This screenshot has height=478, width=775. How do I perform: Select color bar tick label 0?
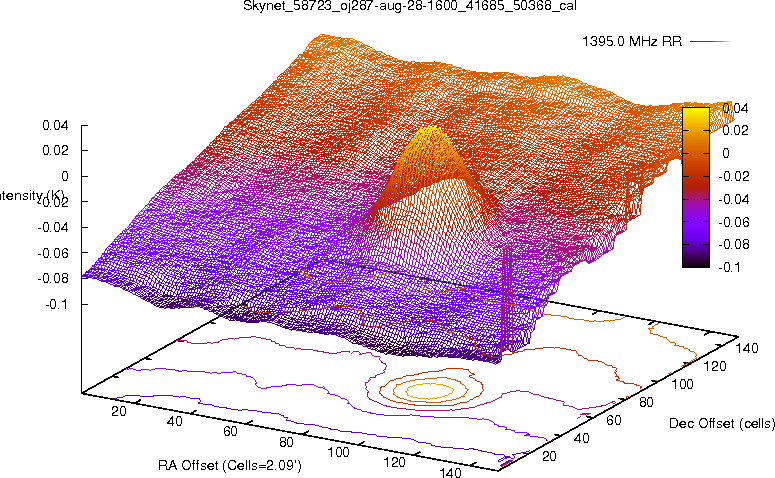click(x=726, y=153)
